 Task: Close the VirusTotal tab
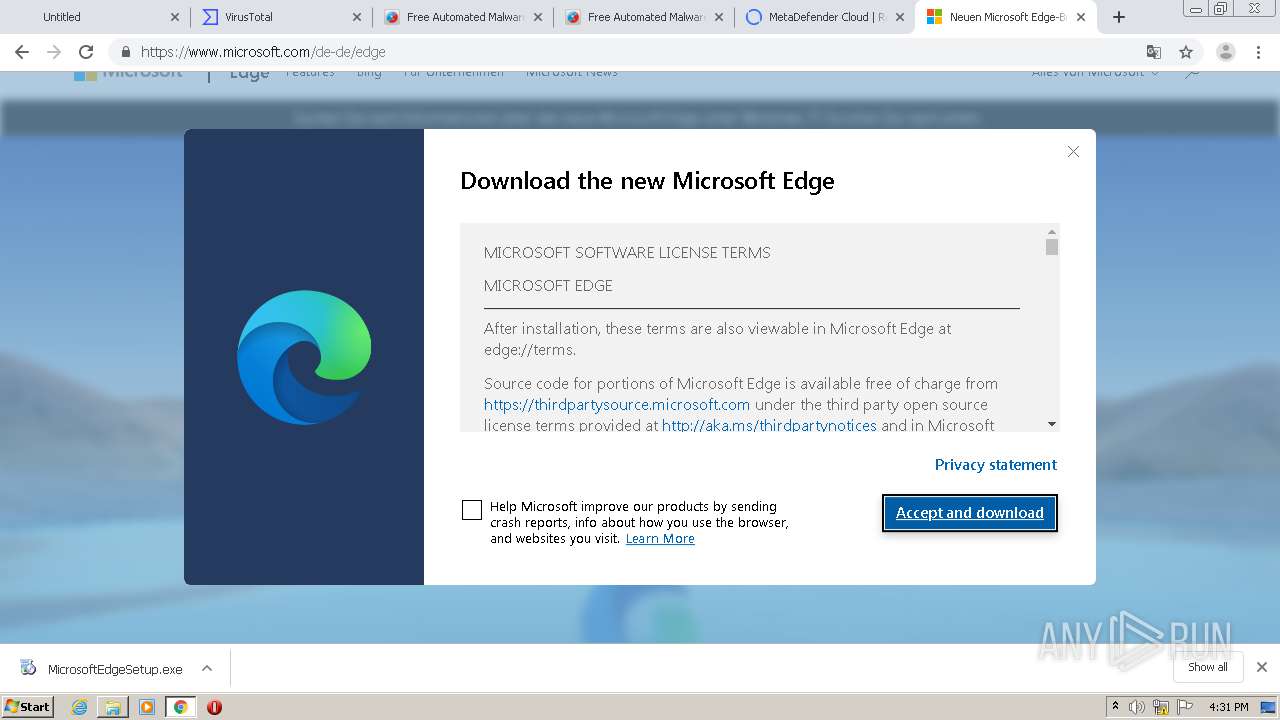point(357,17)
